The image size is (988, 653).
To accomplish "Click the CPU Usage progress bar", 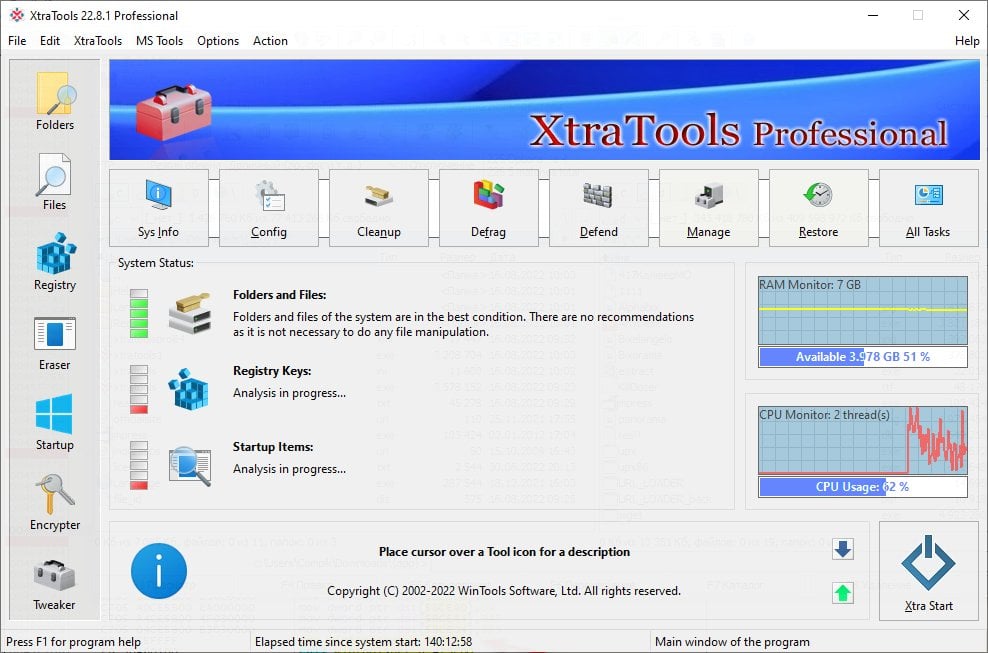I will coord(862,487).
